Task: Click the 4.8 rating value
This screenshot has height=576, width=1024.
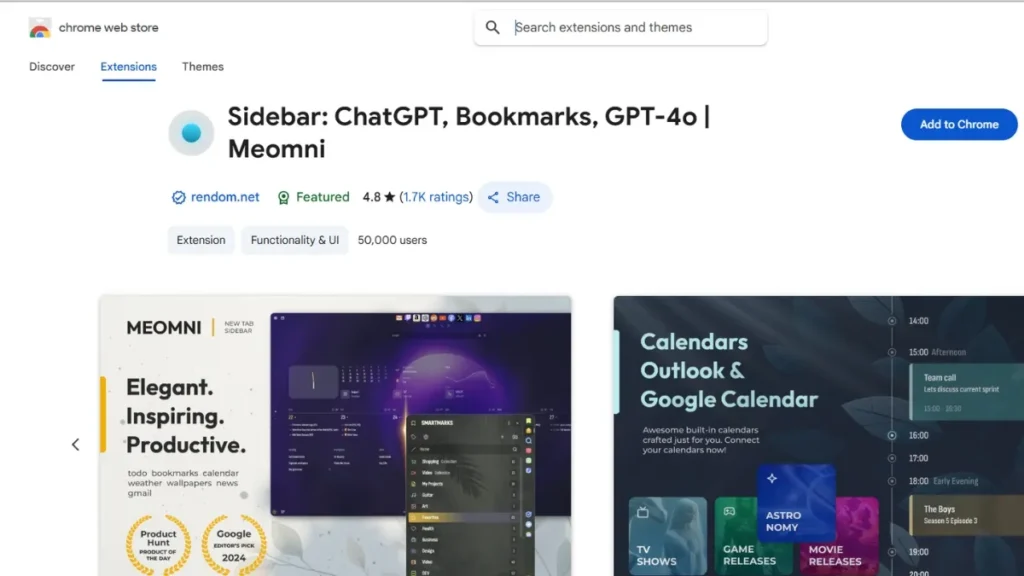Action: (372, 197)
